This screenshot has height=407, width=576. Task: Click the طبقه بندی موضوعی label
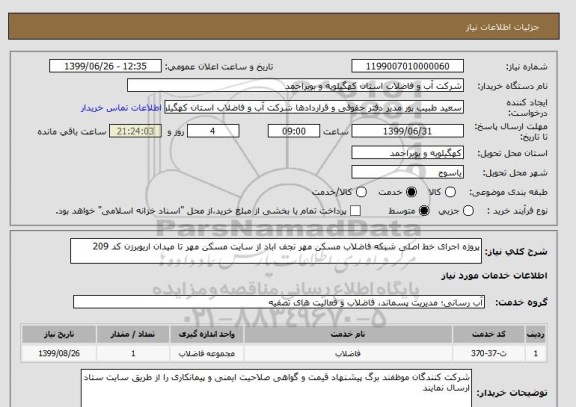click(508, 192)
